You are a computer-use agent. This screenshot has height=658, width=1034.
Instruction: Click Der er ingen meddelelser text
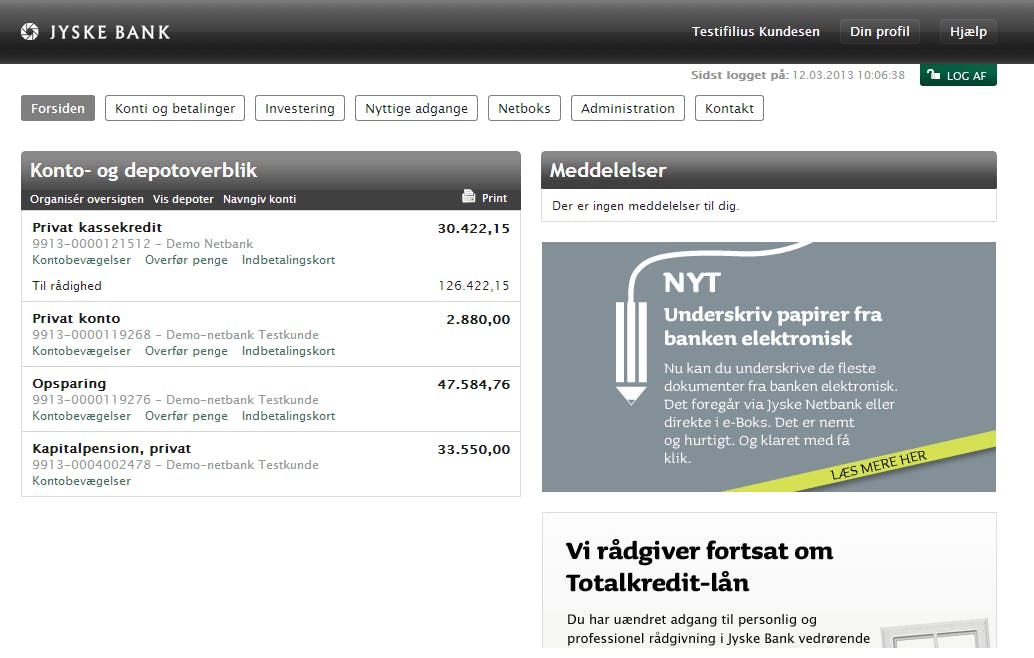pyautogui.click(x=646, y=206)
